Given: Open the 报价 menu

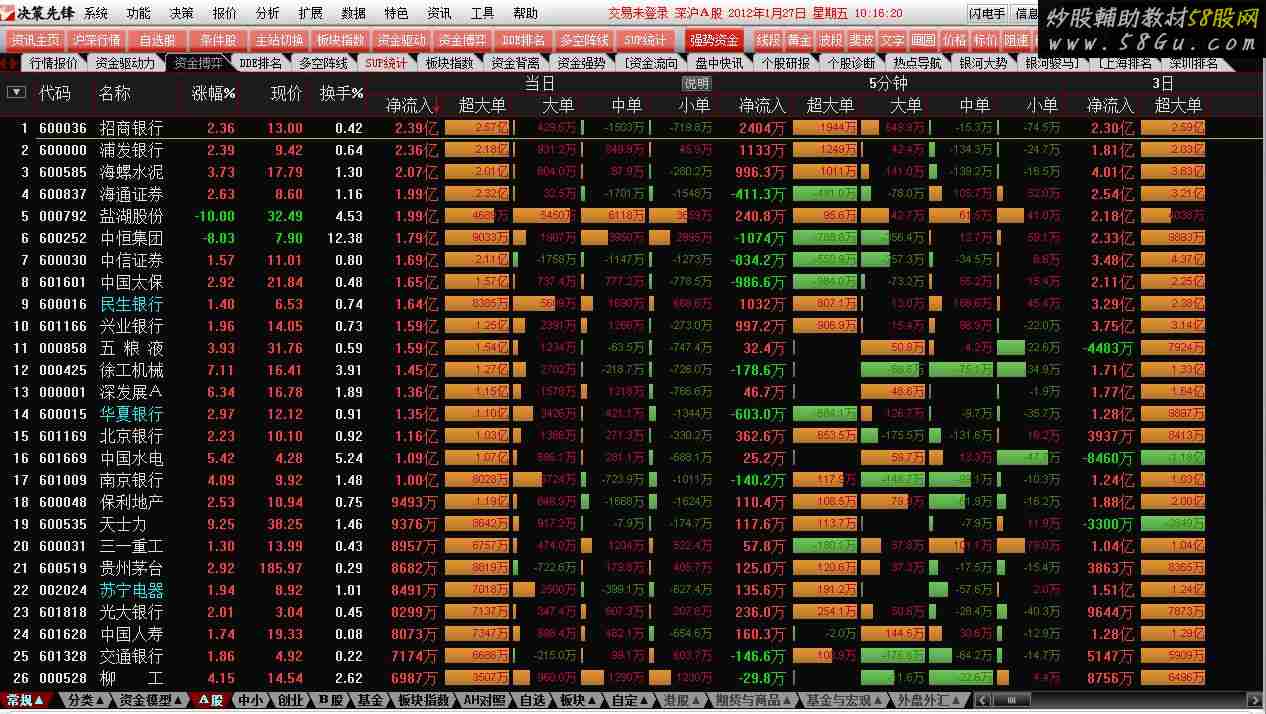Looking at the screenshot, I should click(x=225, y=13).
